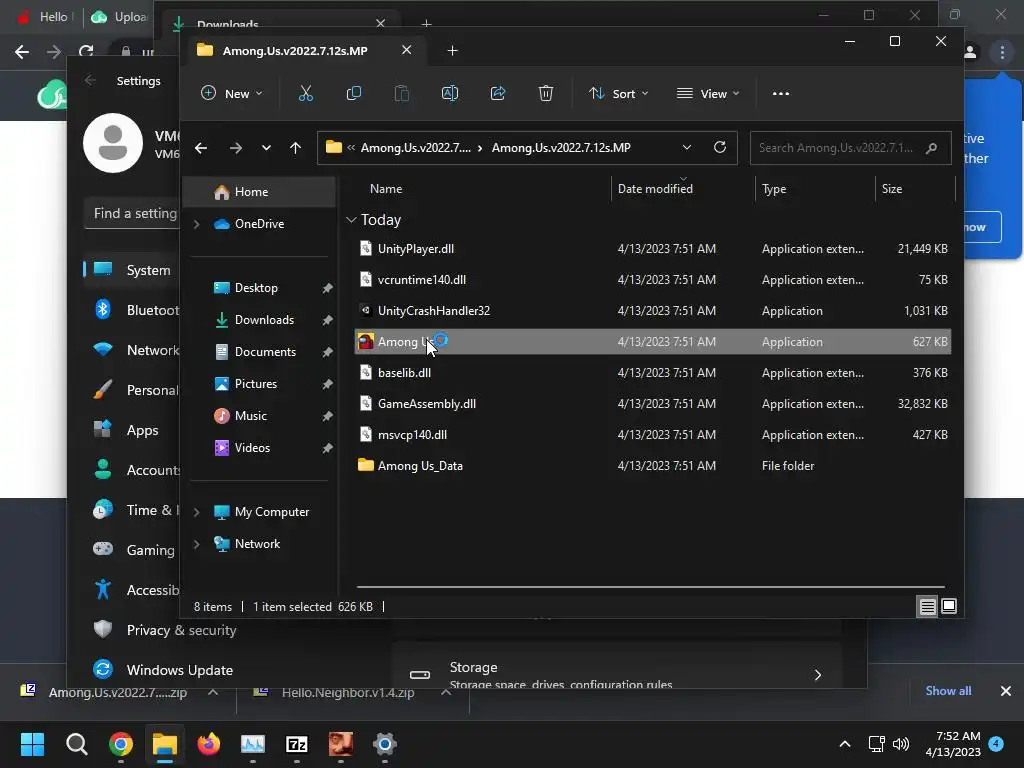
Task: Click the Search Among.Us folder field
Action: coord(850,148)
